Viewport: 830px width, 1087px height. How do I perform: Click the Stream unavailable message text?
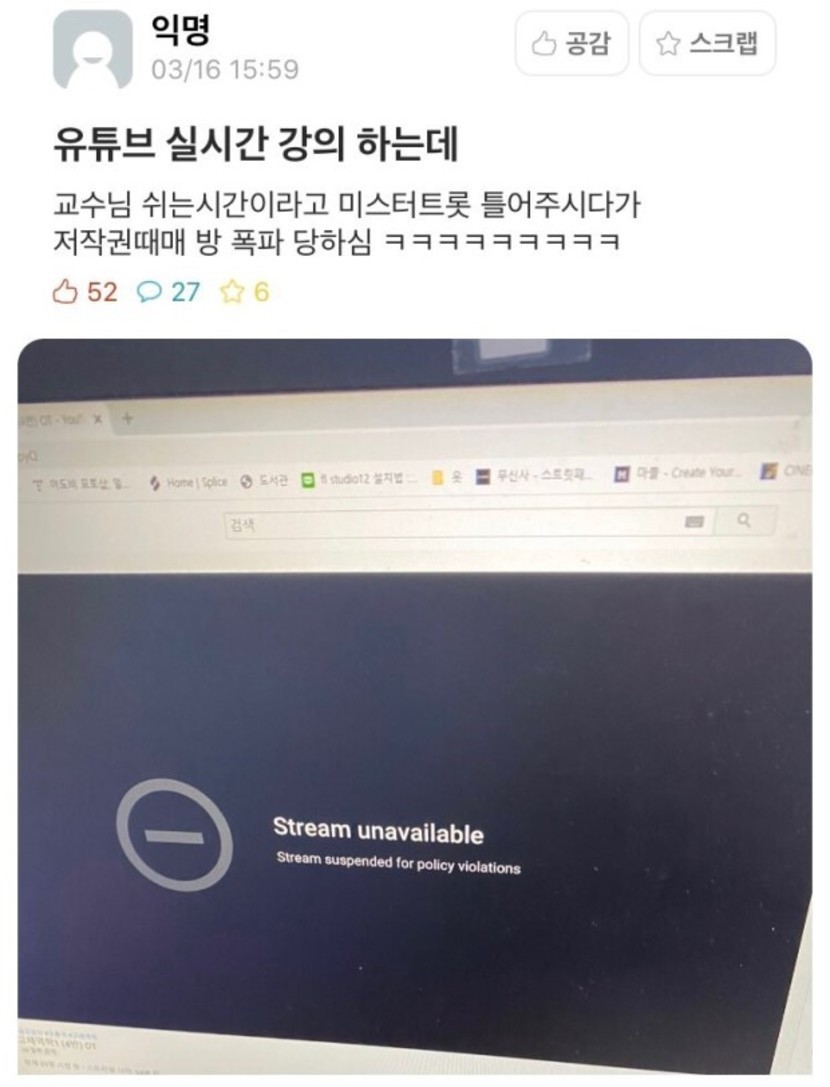coord(379,830)
